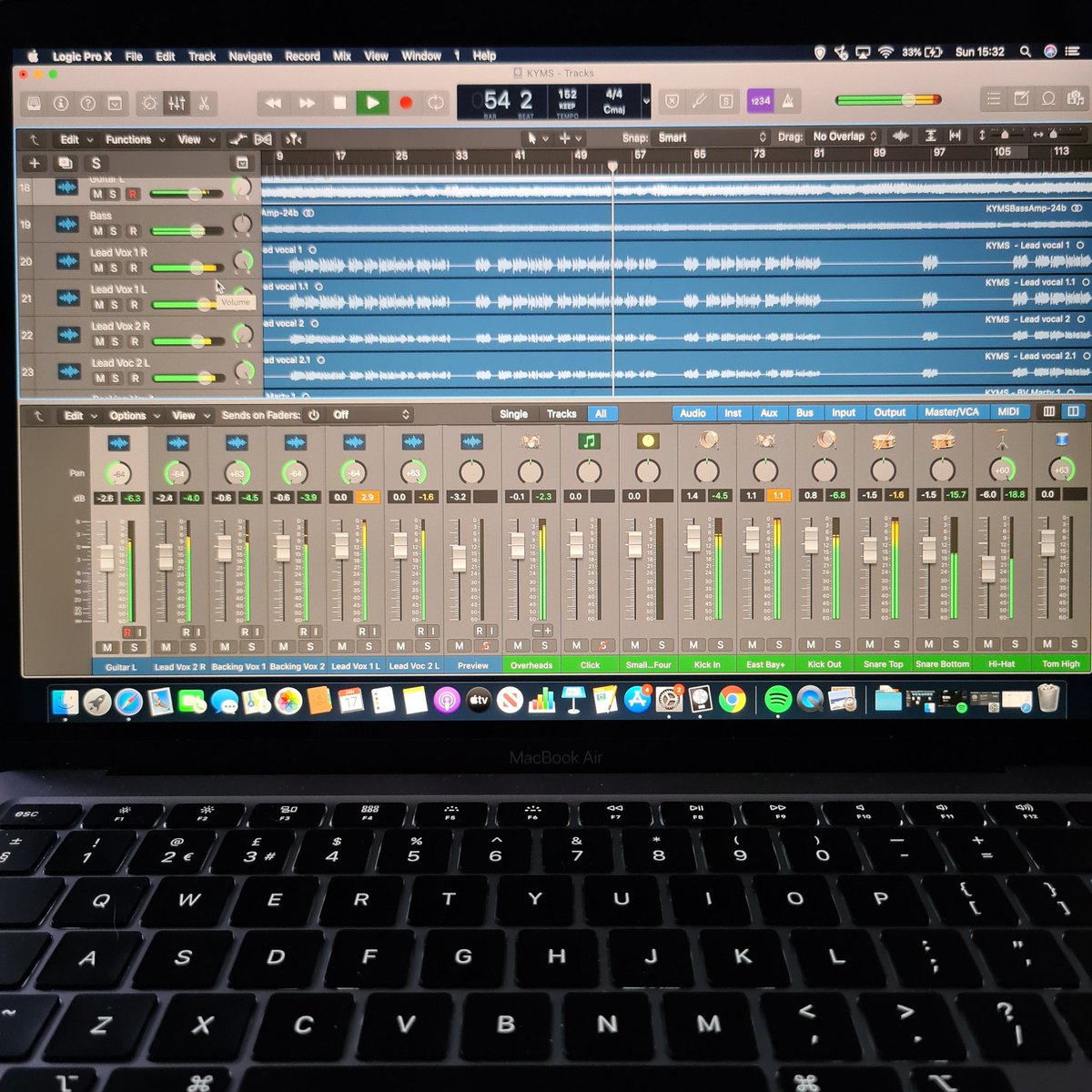This screenshot has width=1092, height=1092.
Task: Click the waveform zoom icon
Action: coord(901,136)
